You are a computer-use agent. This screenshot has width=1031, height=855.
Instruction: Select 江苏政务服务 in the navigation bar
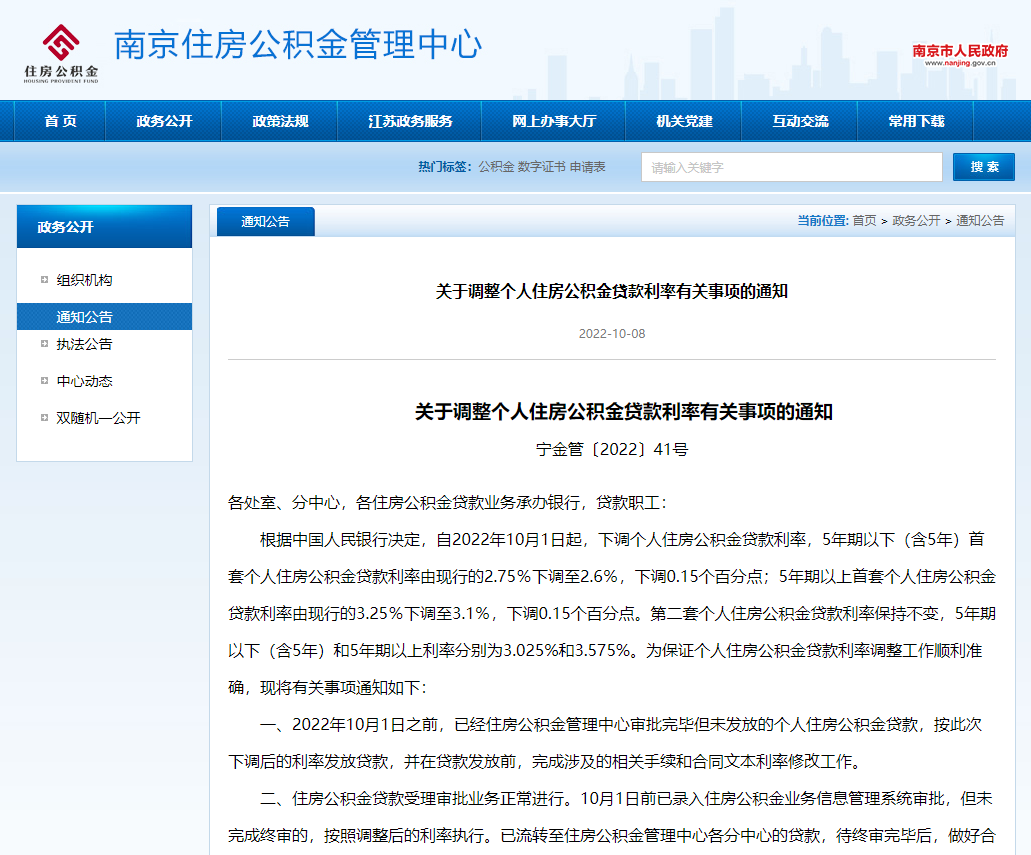(410, 121)
